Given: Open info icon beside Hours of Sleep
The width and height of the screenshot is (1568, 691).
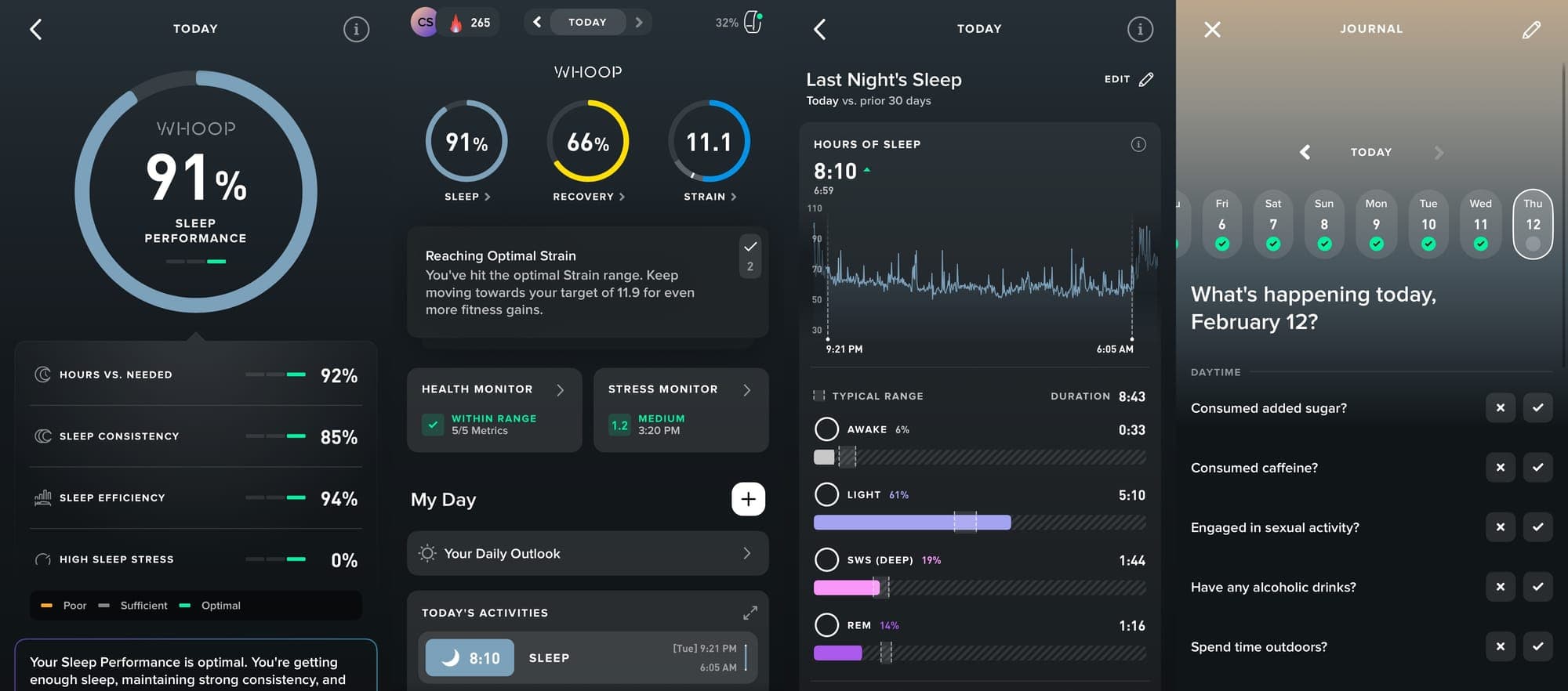Looking at the screenshot, I should click(x=1138, y=144).
